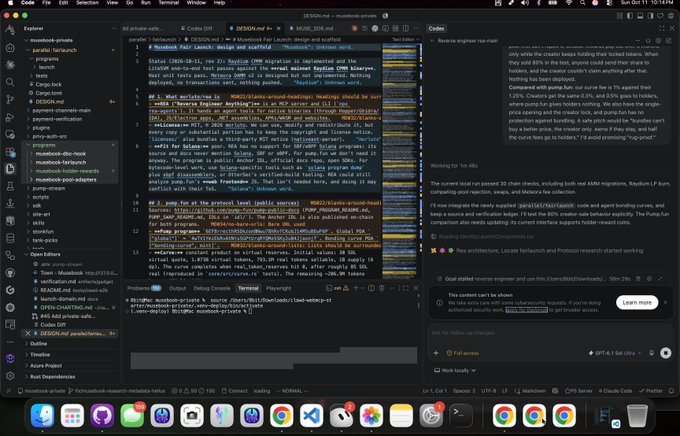Start a new Codex chat with edit icon

click(x=668, y=41)
